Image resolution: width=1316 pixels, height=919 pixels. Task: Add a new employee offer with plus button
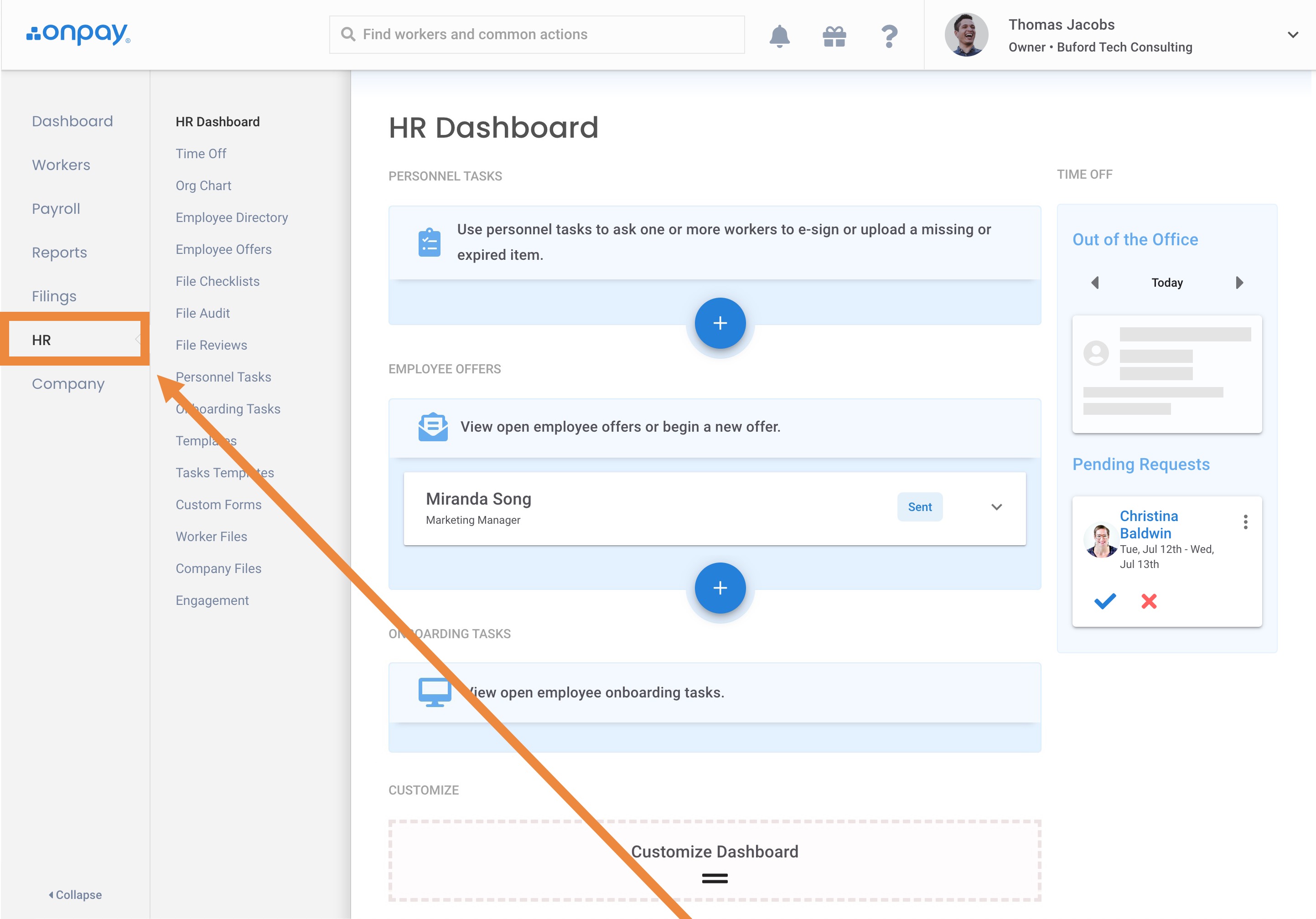(720, 588)
